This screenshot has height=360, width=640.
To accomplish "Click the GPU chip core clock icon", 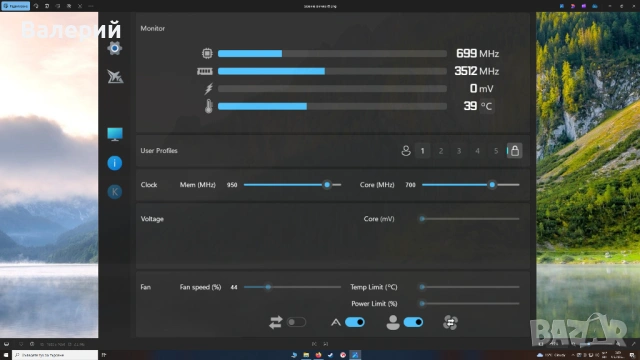I will coord(207,53).
